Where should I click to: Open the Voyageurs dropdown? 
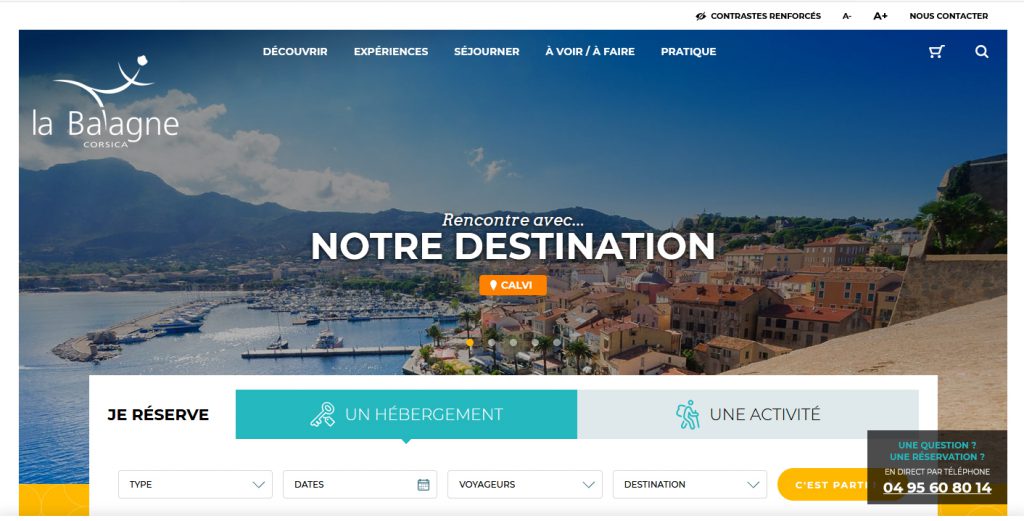(524, 484)
